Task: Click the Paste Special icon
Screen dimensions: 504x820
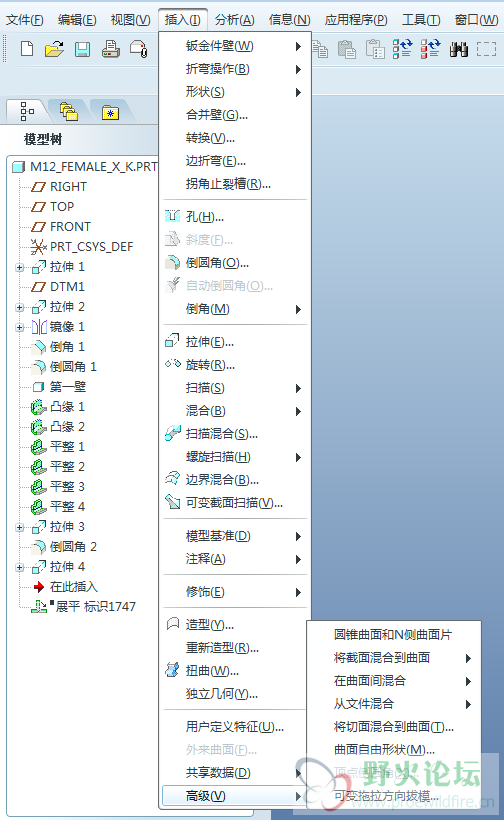Action: point(375,49)
